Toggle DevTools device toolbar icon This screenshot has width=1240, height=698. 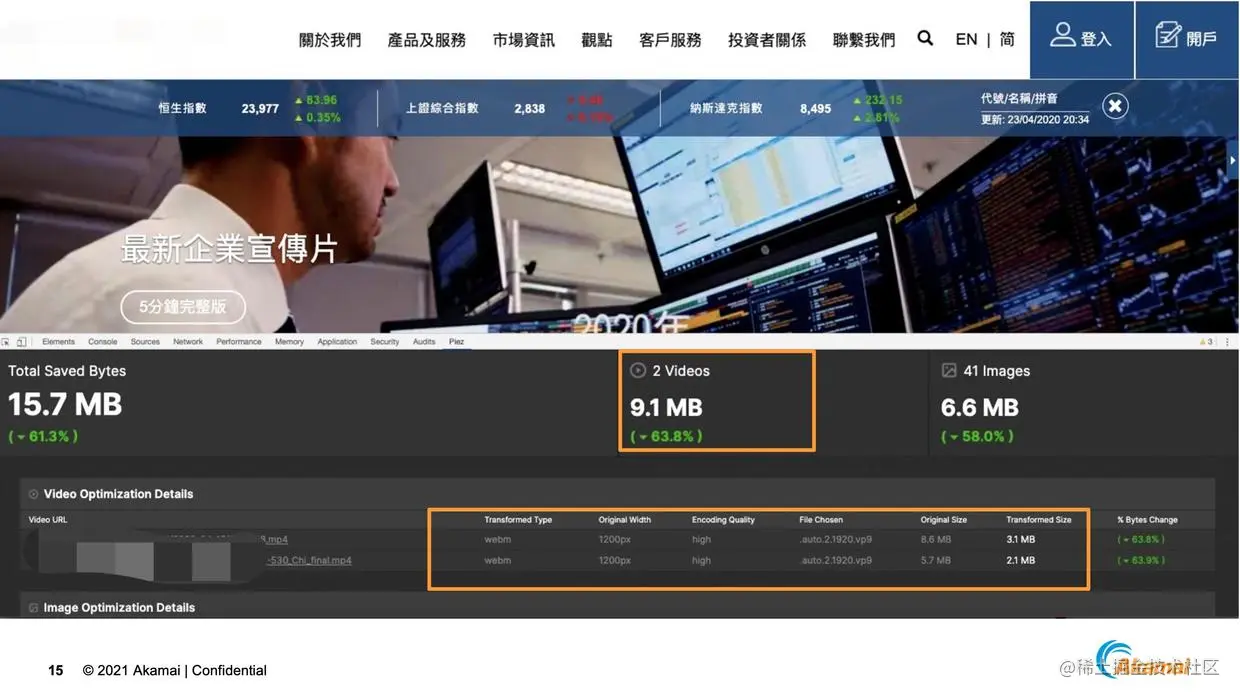pos(22,342)
